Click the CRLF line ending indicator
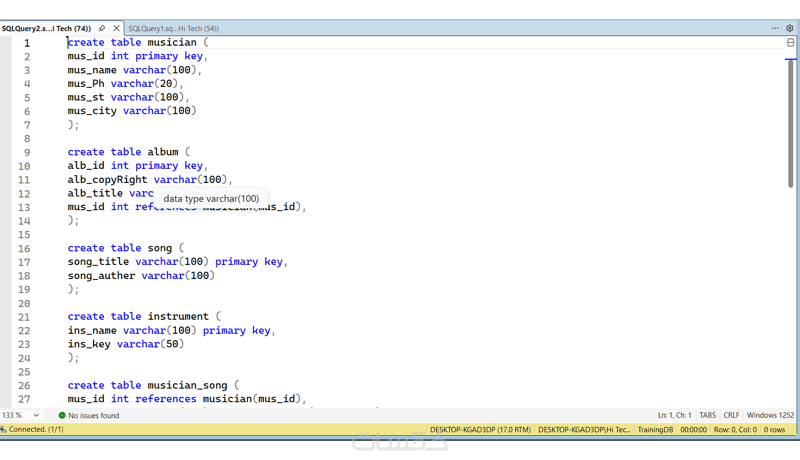 point(731,415)
